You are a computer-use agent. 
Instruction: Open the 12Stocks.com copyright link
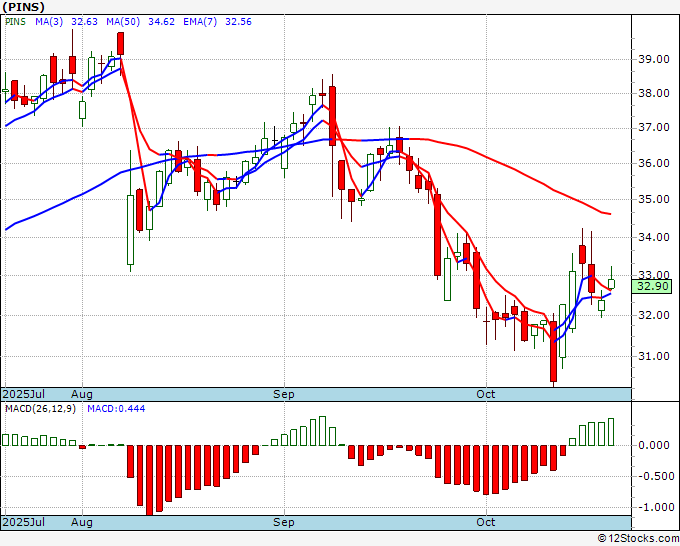[638, 539]
